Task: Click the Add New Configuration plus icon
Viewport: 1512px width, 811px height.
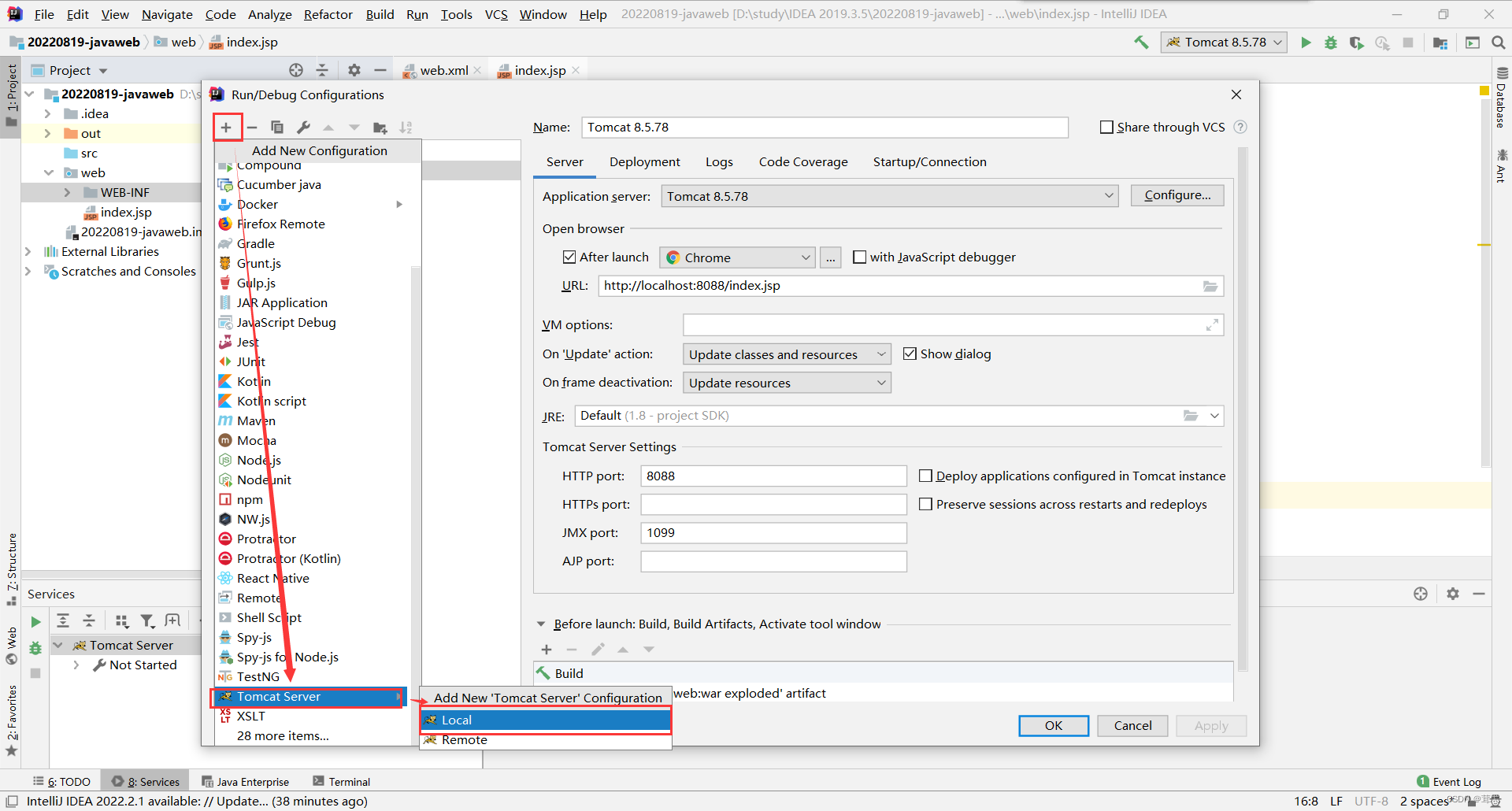Action: pos(226,127)
